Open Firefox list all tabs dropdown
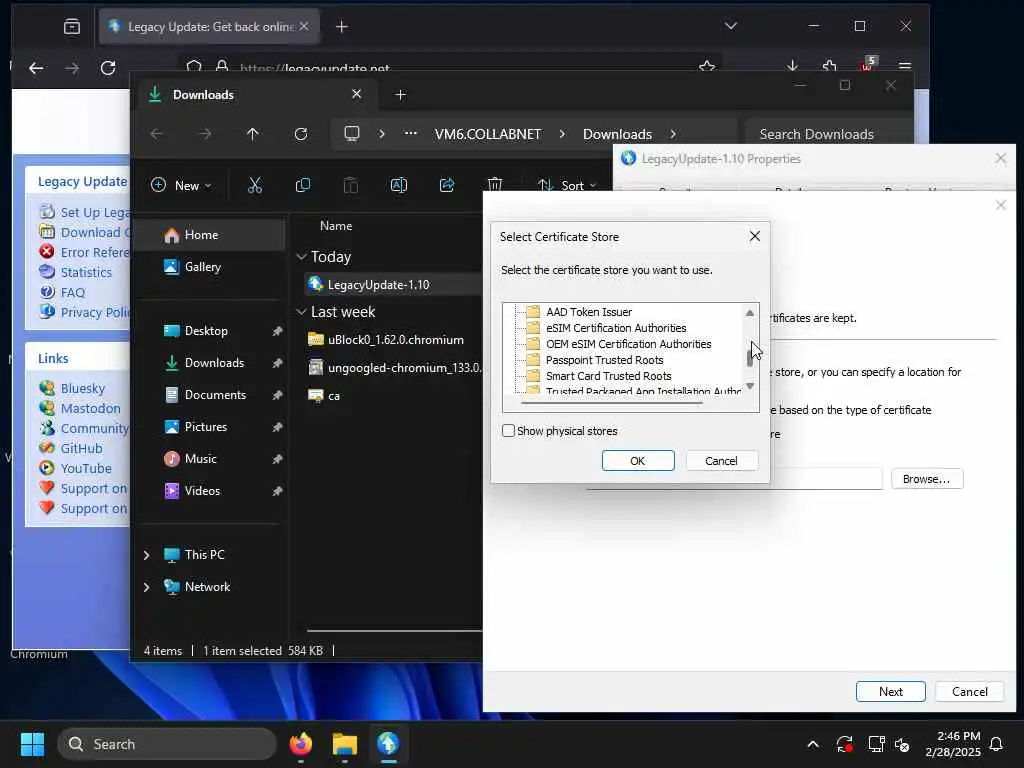Viewport: 1024px width, 768px height. [731, 26]
